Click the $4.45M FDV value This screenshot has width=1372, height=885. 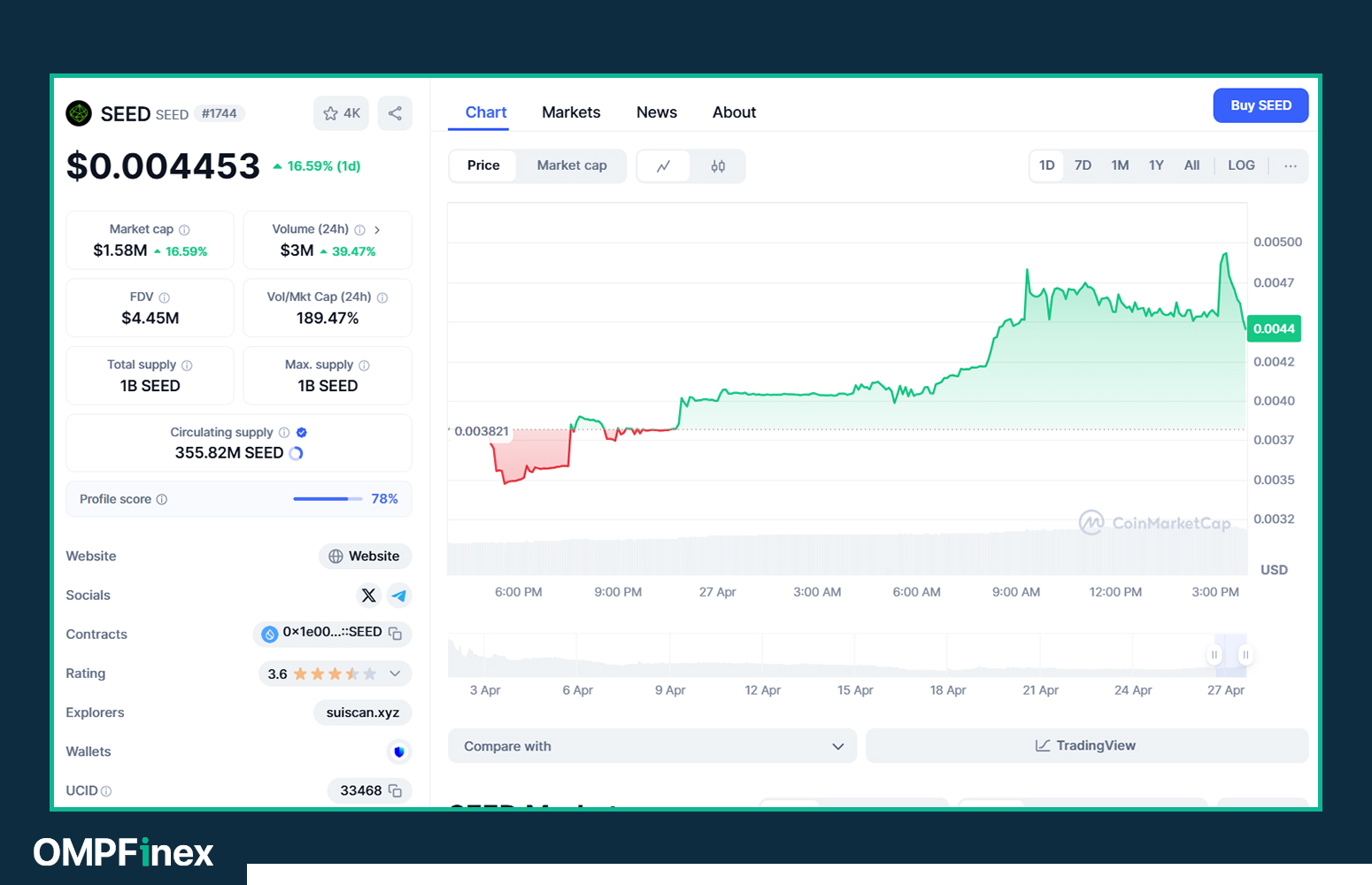[150, 318]
